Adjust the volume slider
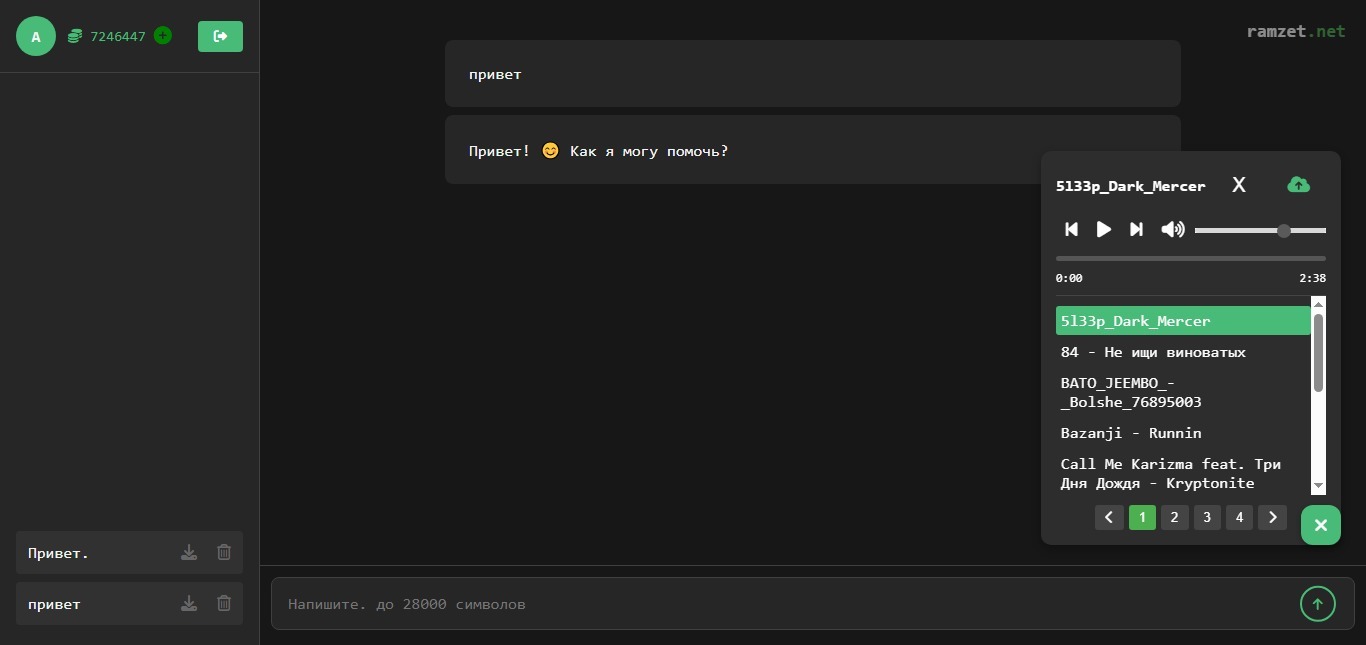The height and width of the screenshot is (645, 1366). click(1260, 230)
